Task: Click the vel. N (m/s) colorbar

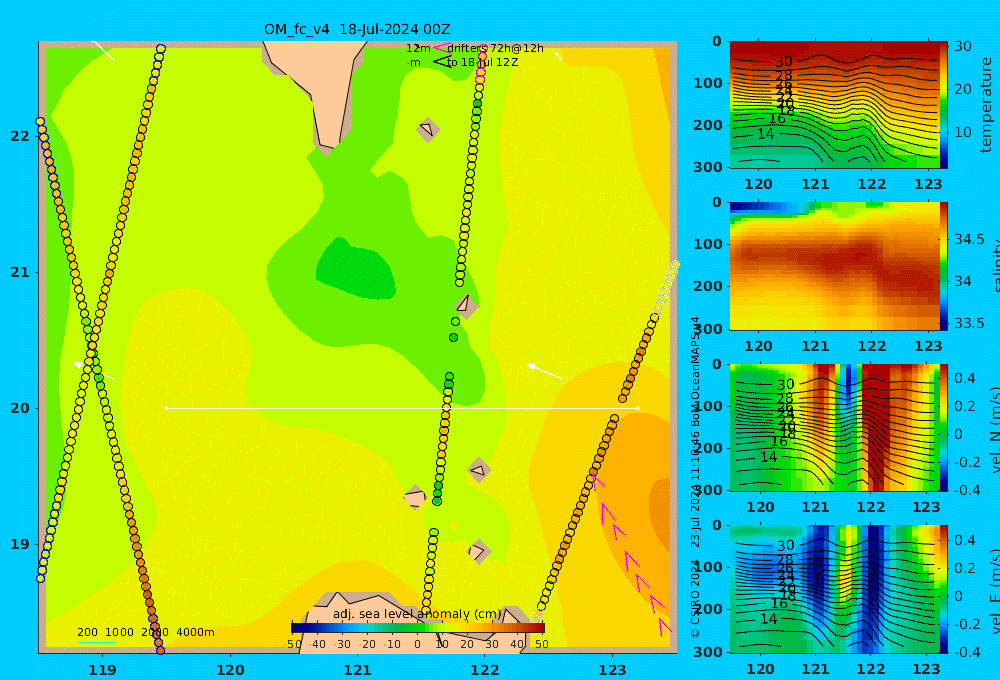Action: pyautogui.click(x=944, y=427)
